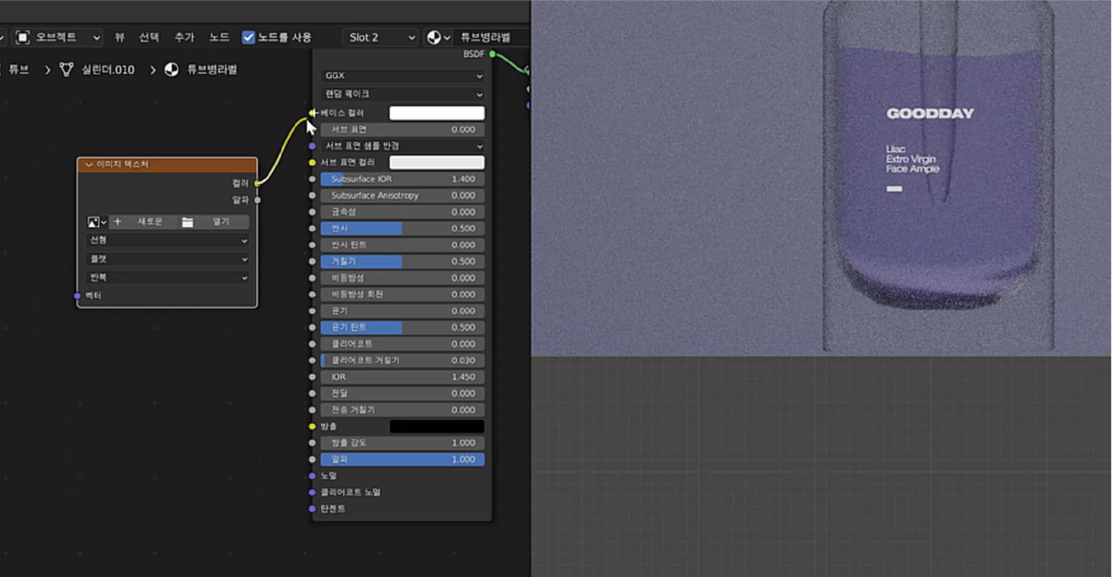Open the 반복 extension dropdown

(167, 277)
